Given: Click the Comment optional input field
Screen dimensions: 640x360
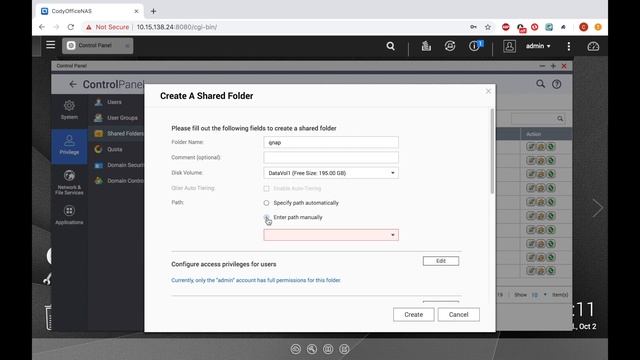Looking at the screenshot, I should (x=331, y=158).
